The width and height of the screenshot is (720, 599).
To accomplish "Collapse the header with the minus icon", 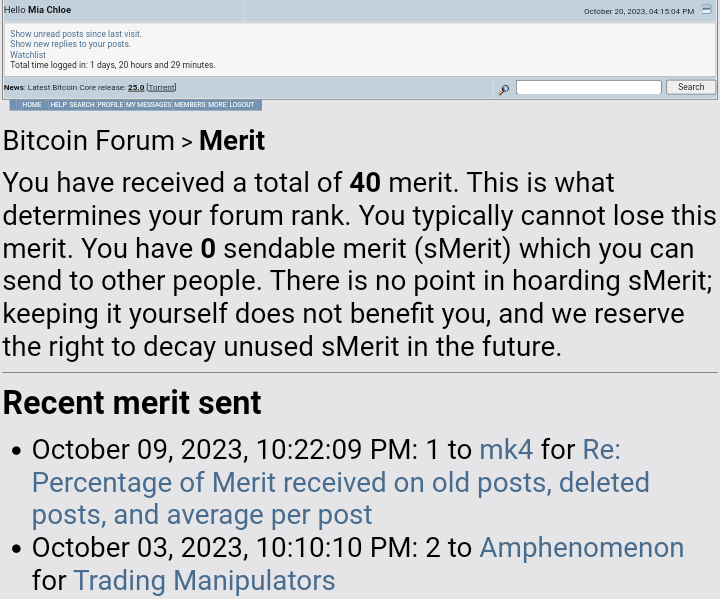I will [x=706, y=10].
